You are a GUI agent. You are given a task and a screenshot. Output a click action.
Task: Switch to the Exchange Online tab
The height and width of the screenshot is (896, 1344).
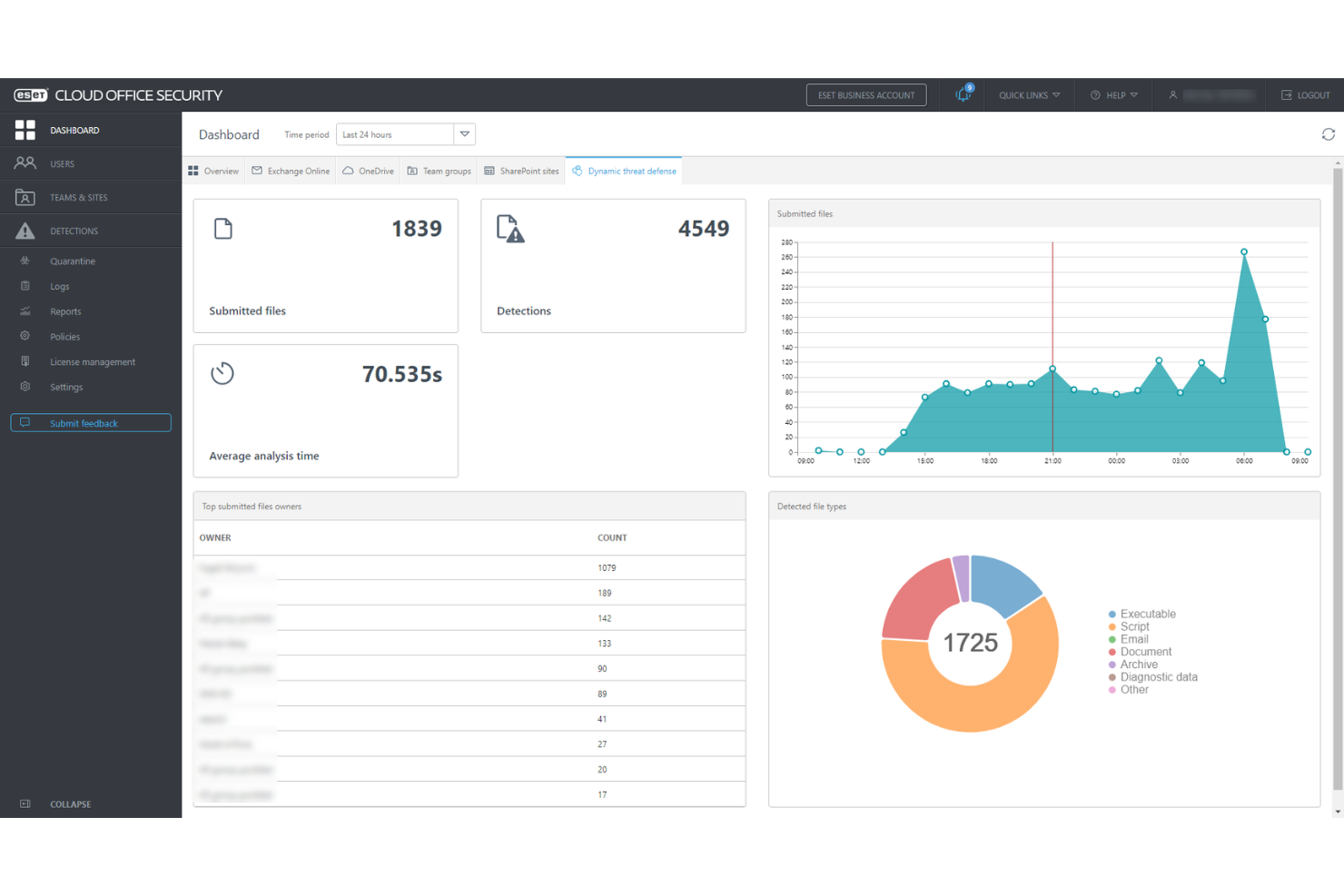[x=291, y=171]
